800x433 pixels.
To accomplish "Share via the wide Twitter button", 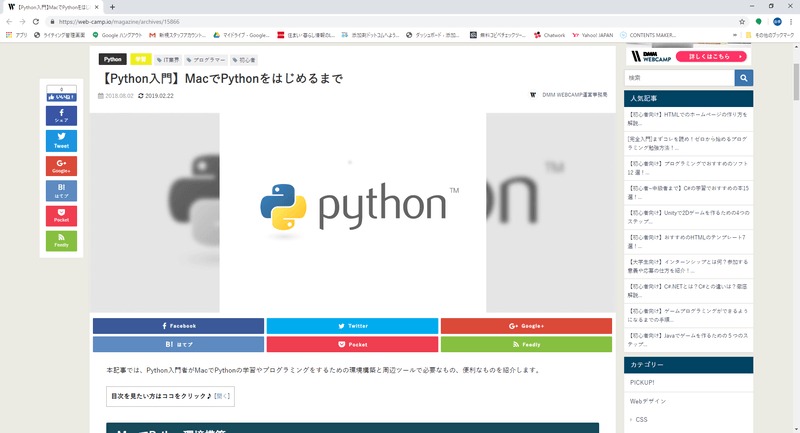I will click(353, 326).
